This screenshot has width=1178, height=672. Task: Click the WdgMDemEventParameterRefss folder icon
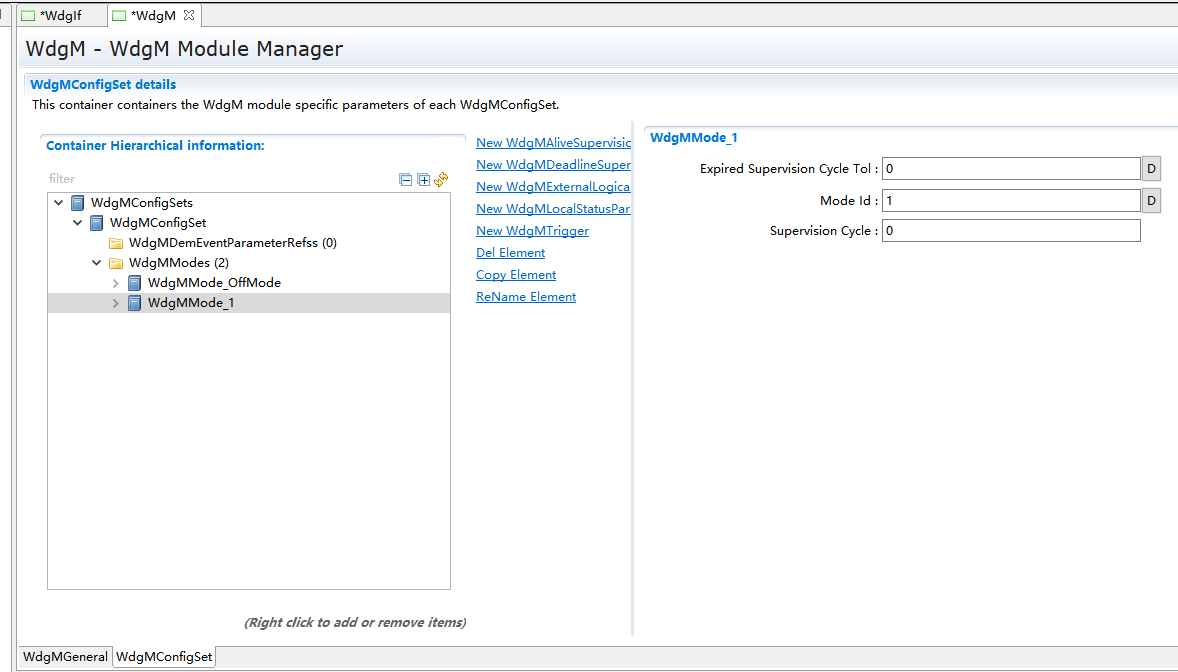tap(116, 243)
